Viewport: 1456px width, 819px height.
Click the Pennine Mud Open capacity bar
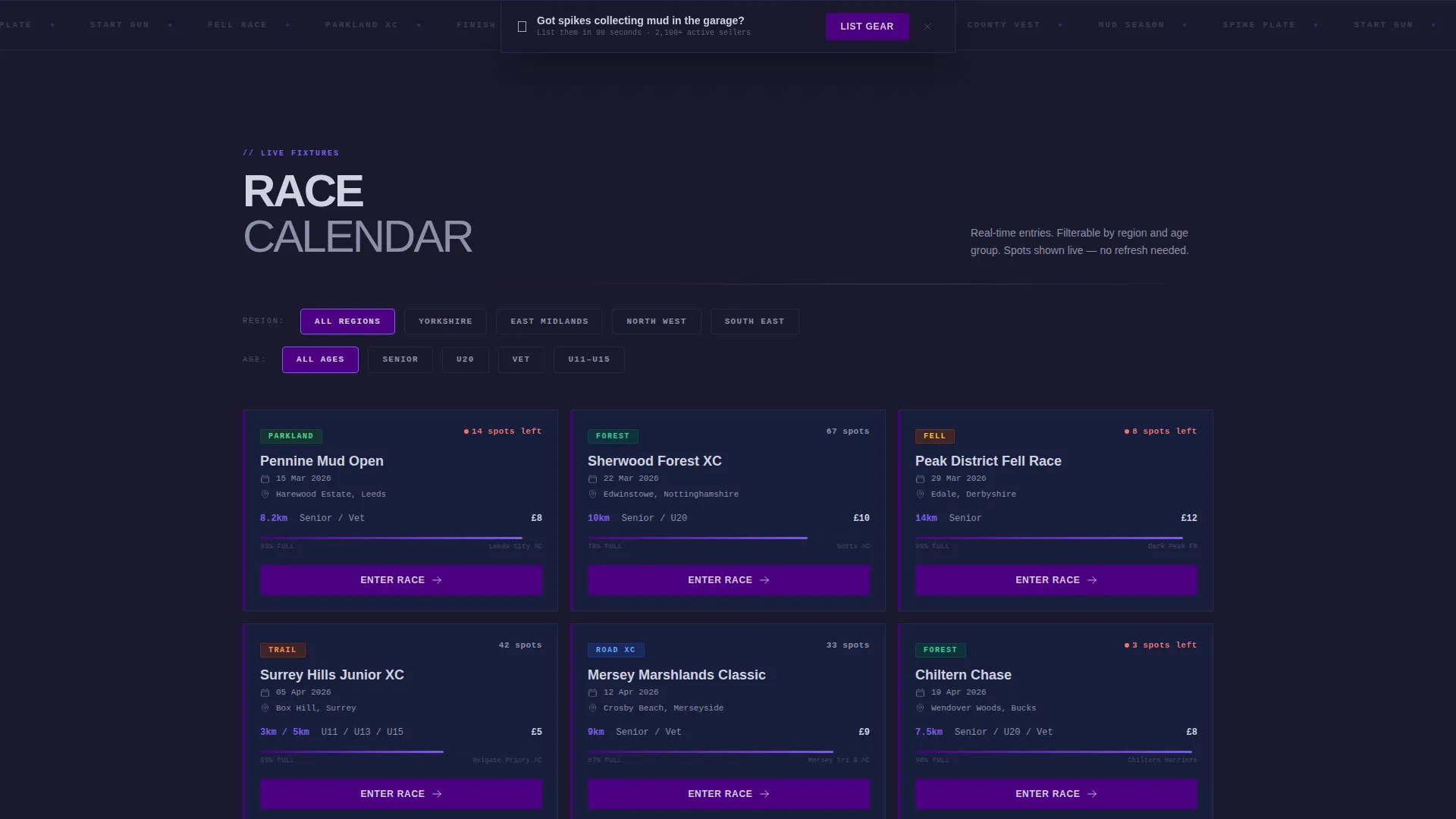coord(401,538)
